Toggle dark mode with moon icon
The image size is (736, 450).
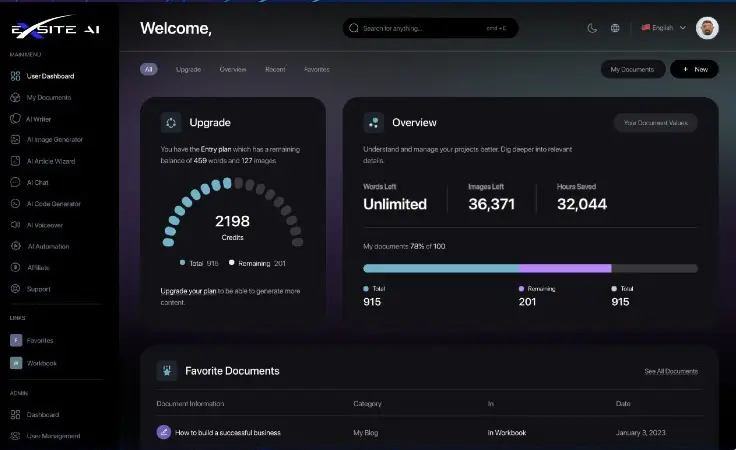coord(591,28)
